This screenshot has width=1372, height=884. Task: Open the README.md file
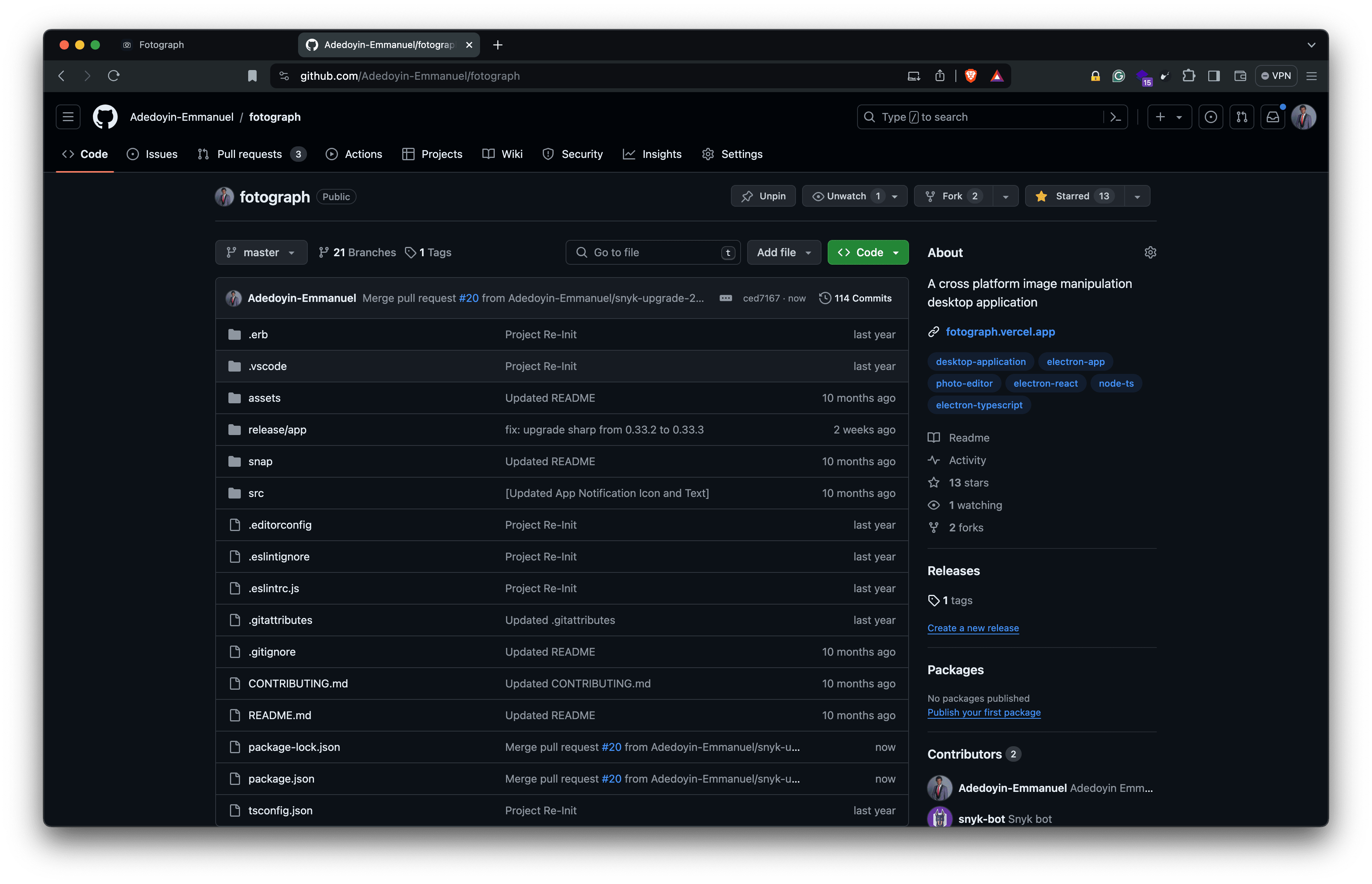[280, 716]
